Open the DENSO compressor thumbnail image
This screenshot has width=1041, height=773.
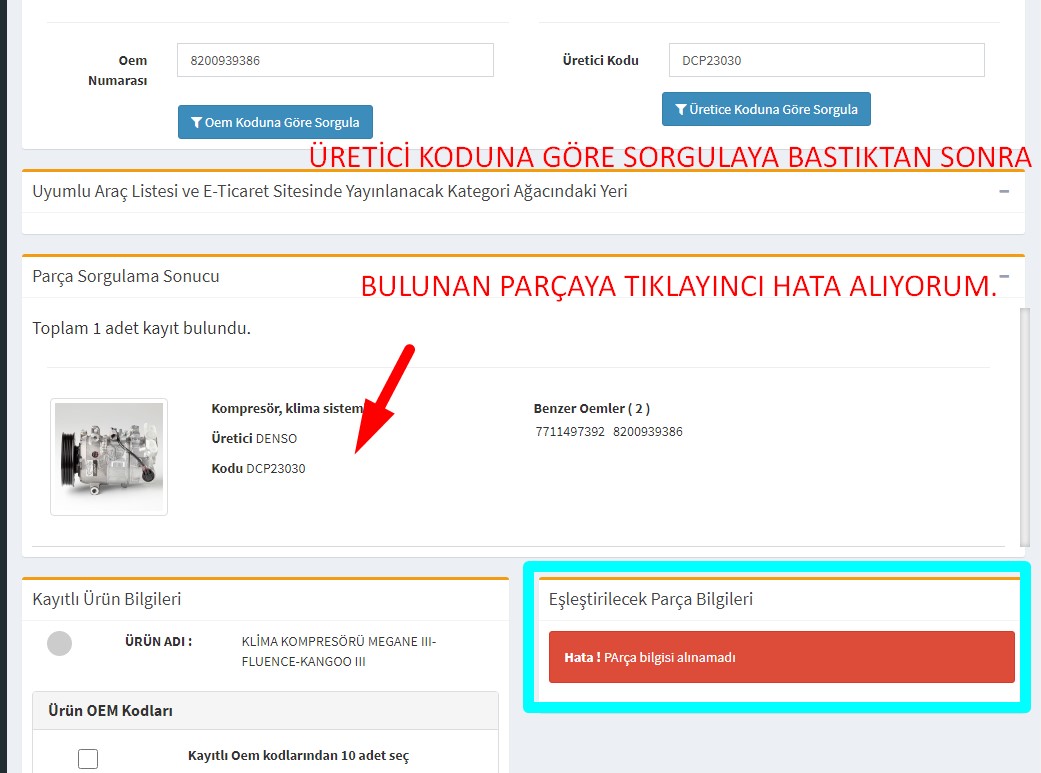(x=109, y=457)
